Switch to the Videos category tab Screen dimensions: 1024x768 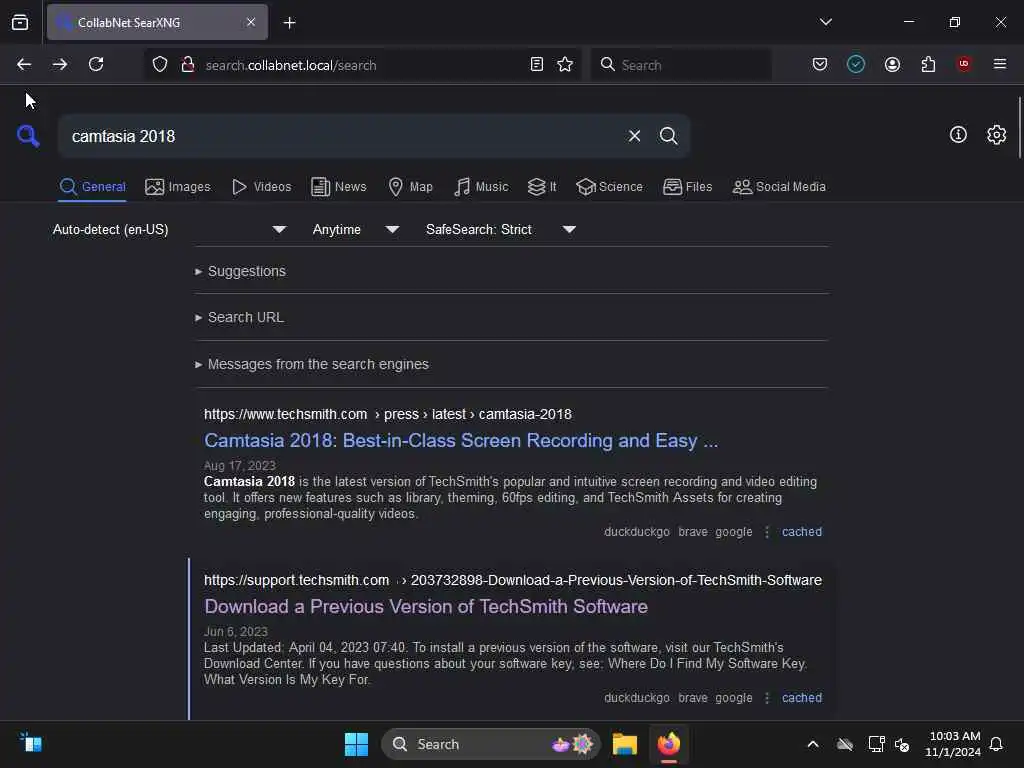261,187
